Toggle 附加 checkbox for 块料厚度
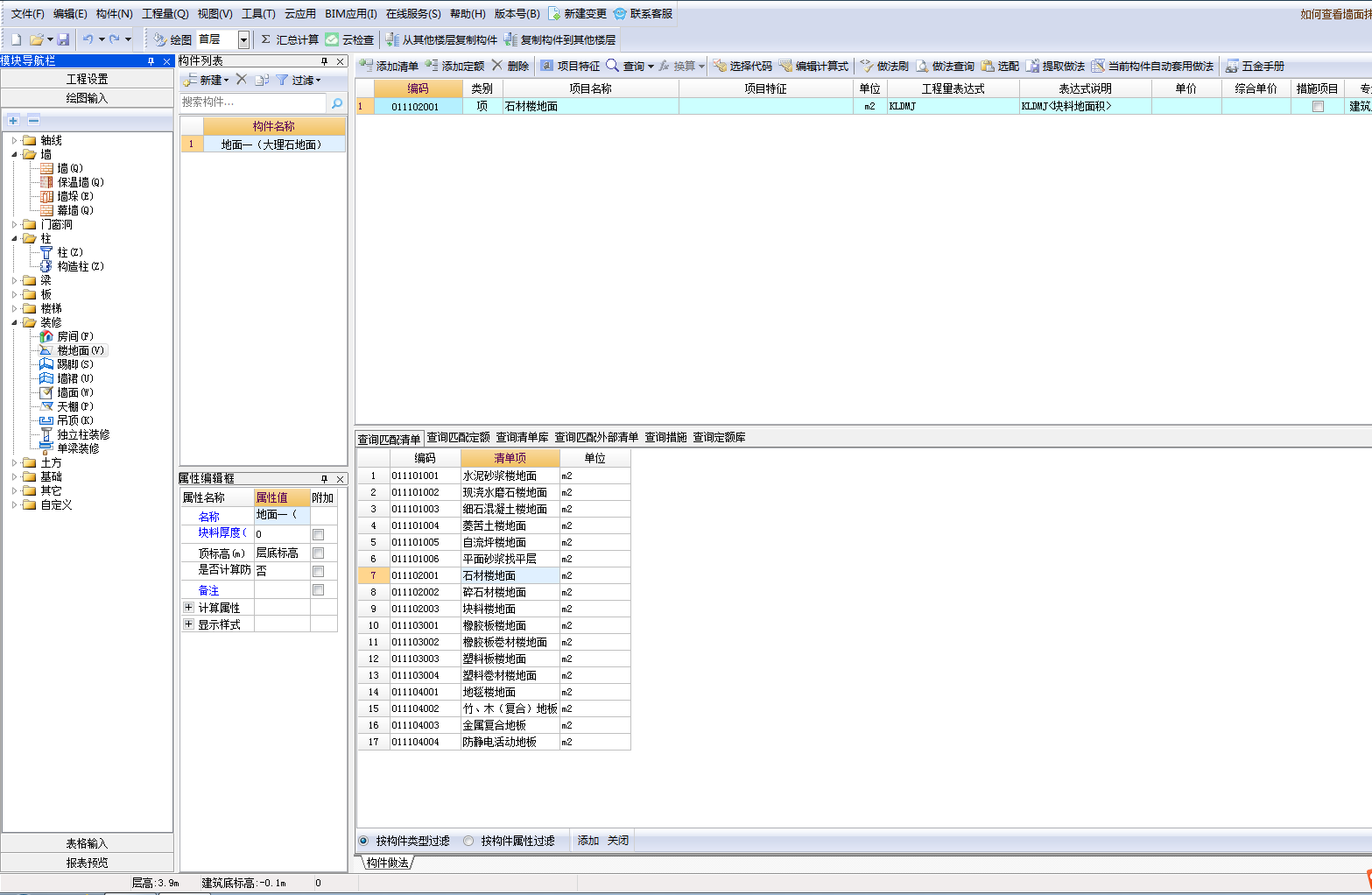Screen dimensions: 1372x895 318,534
